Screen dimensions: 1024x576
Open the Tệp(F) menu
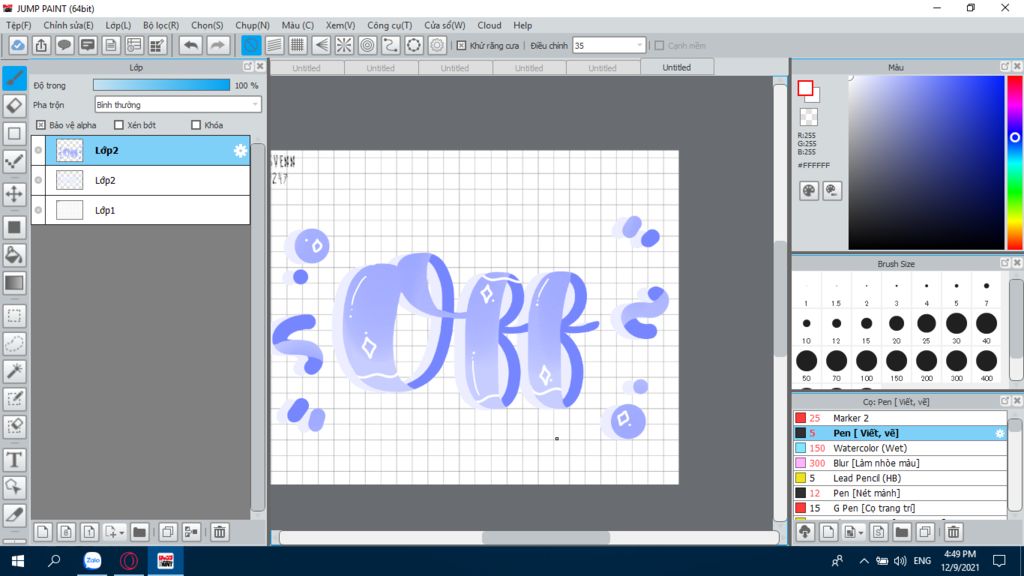point(18,25)
